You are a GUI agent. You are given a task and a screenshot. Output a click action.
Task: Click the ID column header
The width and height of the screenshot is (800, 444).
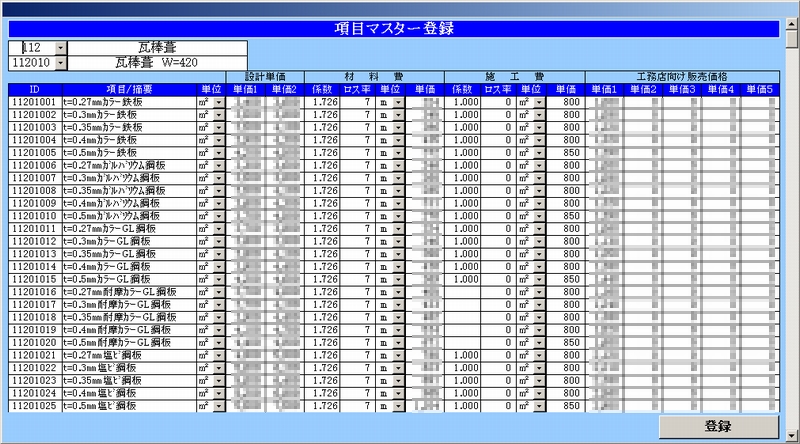tap(35, 89)
